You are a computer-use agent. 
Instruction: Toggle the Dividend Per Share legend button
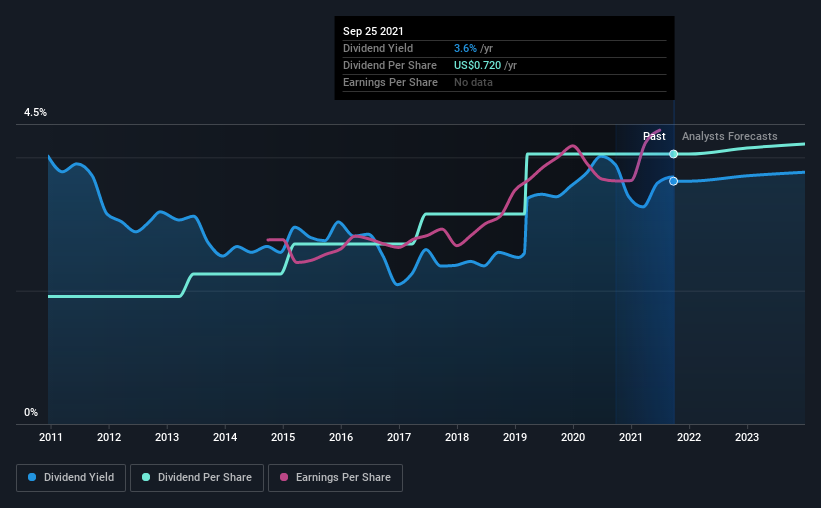(197, 478)
